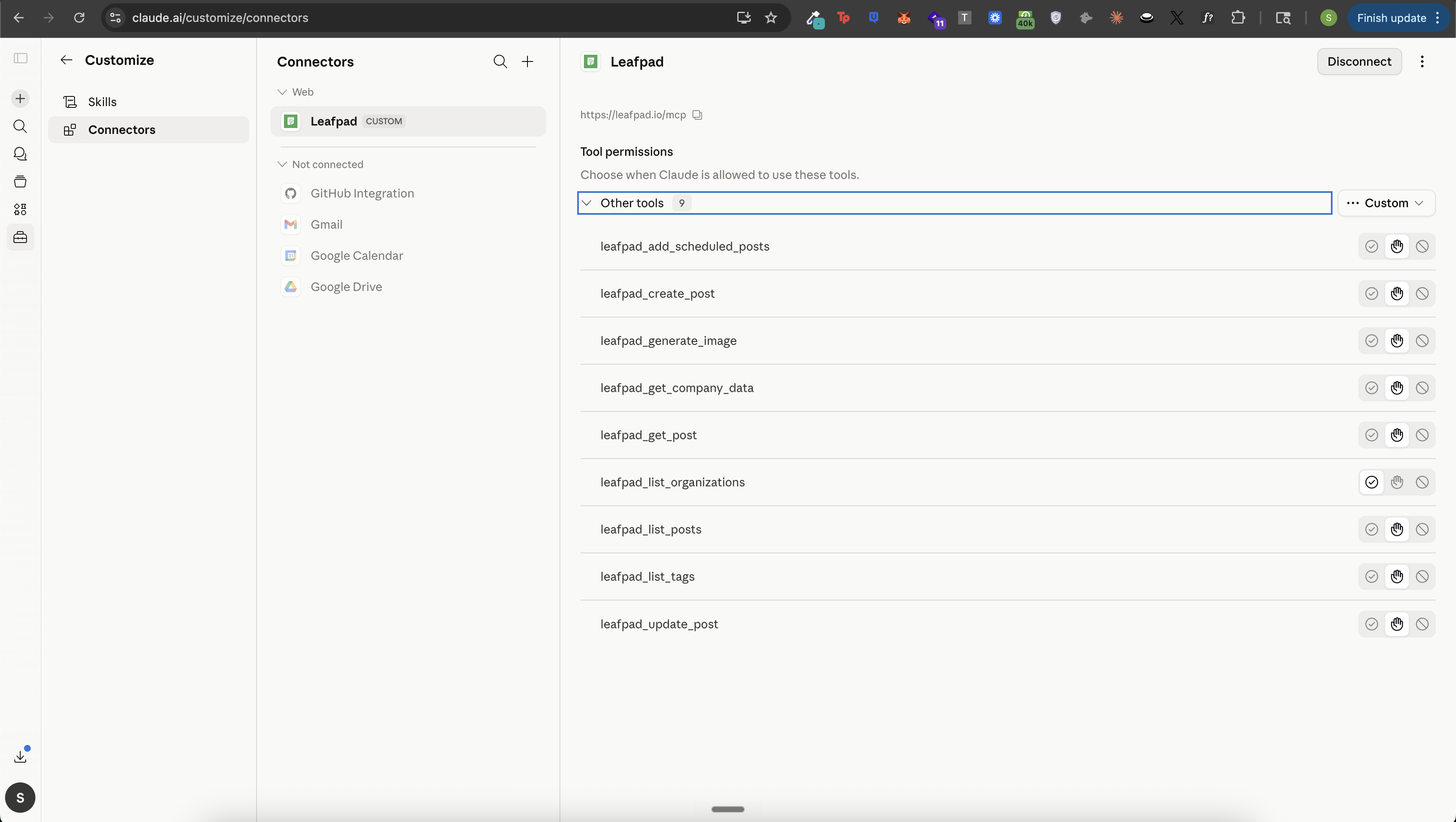Image resolution: width=1456 pixels, height=822 pixels.
Task: Click the Tp red extension icon
Action: pos(843,18)
